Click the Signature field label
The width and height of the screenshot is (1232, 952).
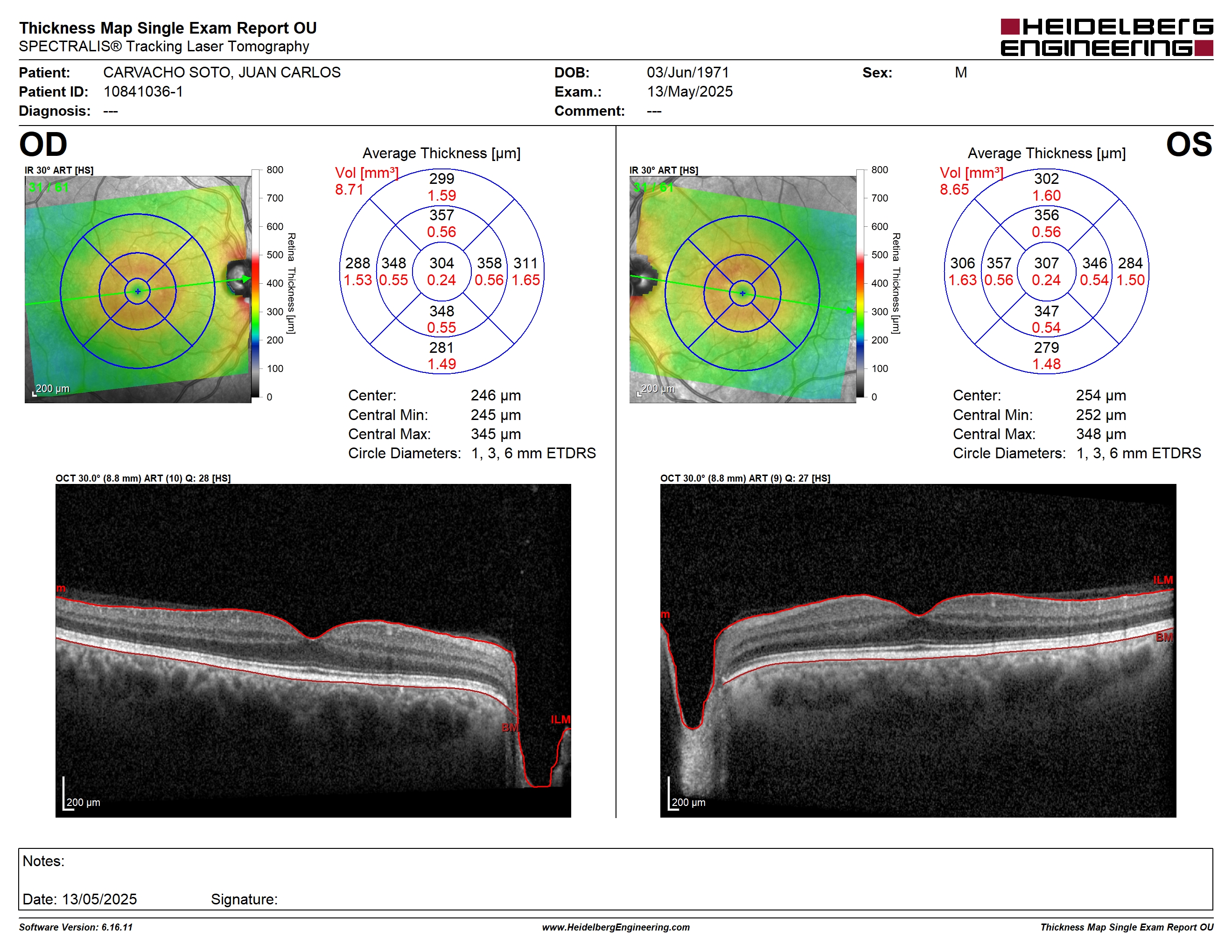click(x=244, y=899)
